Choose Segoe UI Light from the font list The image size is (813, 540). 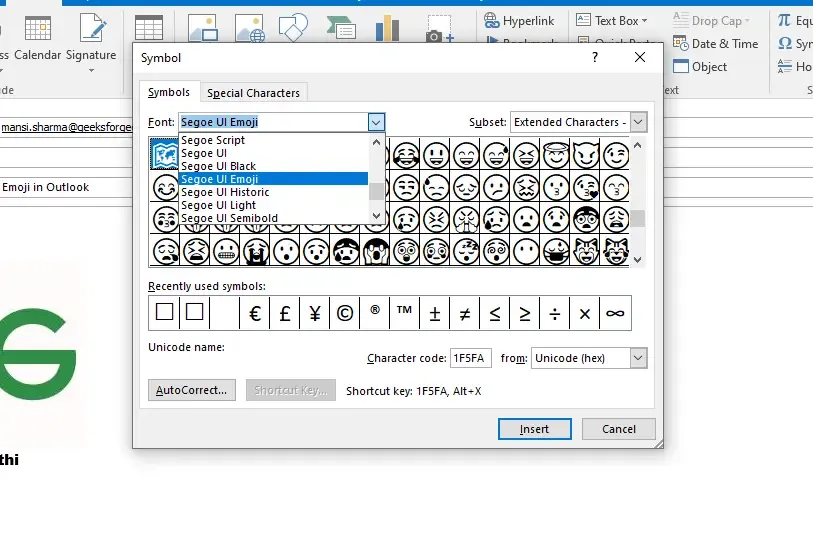coord(273,205)
